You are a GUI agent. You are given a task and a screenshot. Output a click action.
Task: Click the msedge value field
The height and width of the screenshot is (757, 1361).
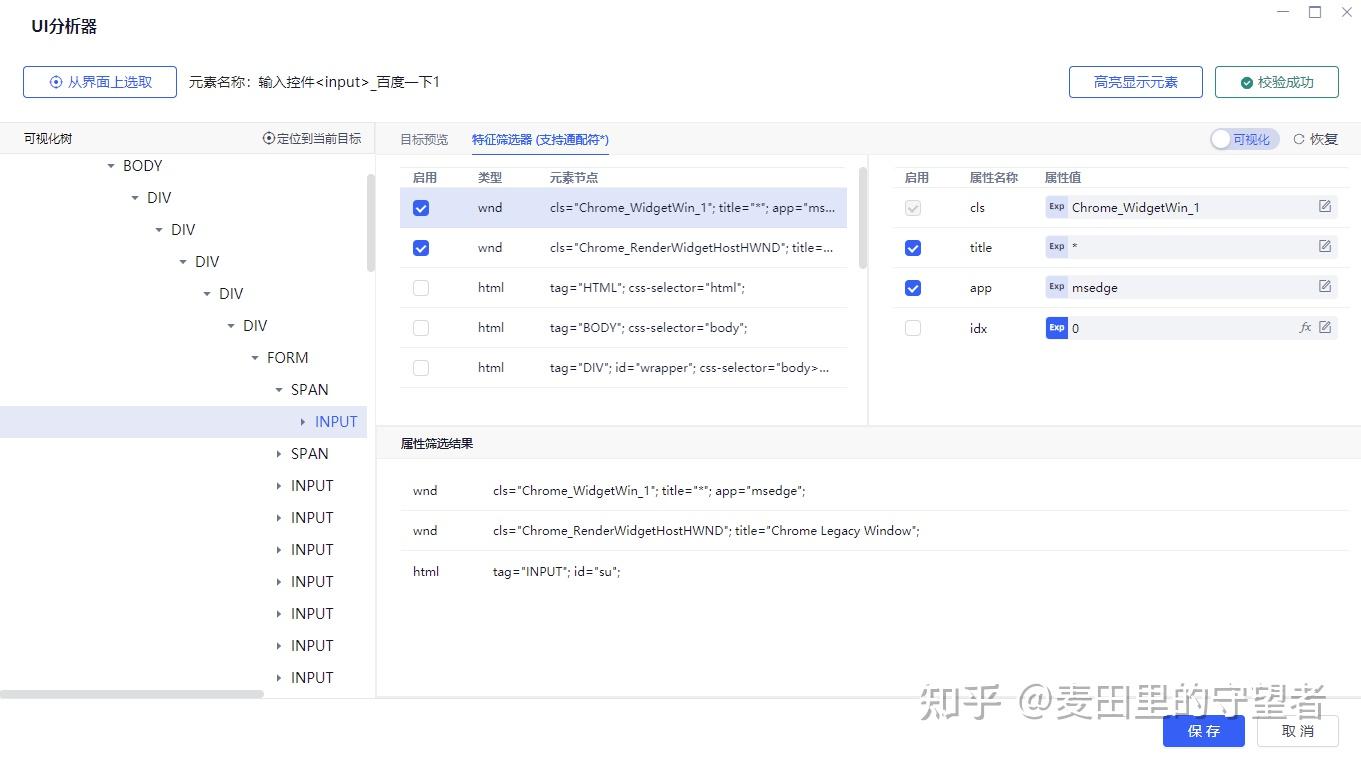pyautogui.click(x=1191, y=287)
